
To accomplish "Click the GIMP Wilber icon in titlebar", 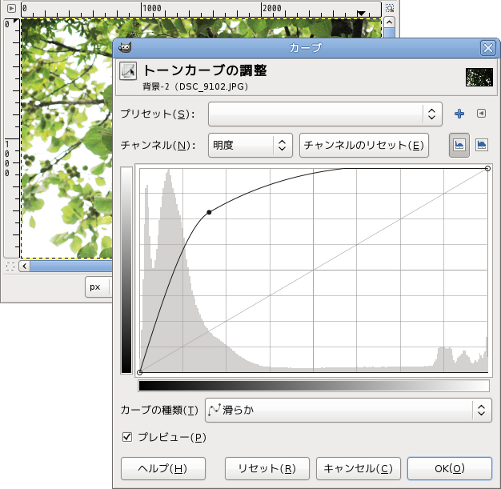I will click(125, 47).
